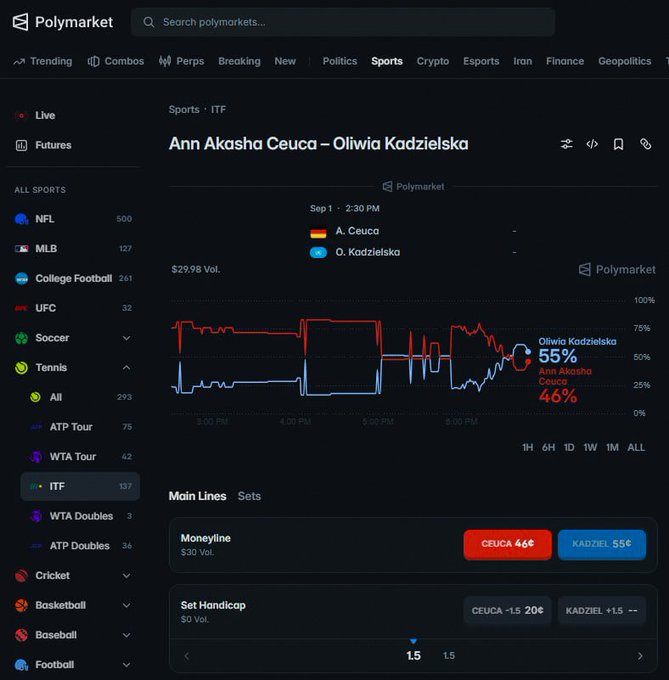Set chart range to ALL
669x680 pixels.
tap(636, 448)
